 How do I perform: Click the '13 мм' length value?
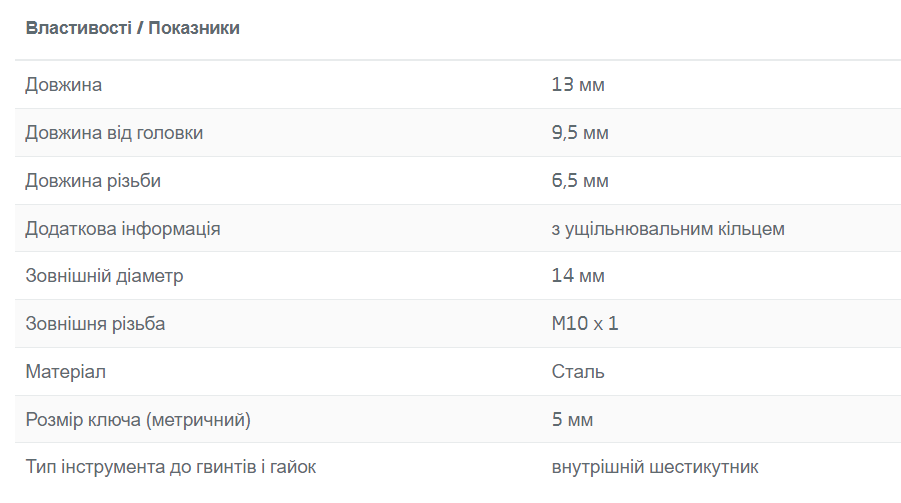point(578,85)
